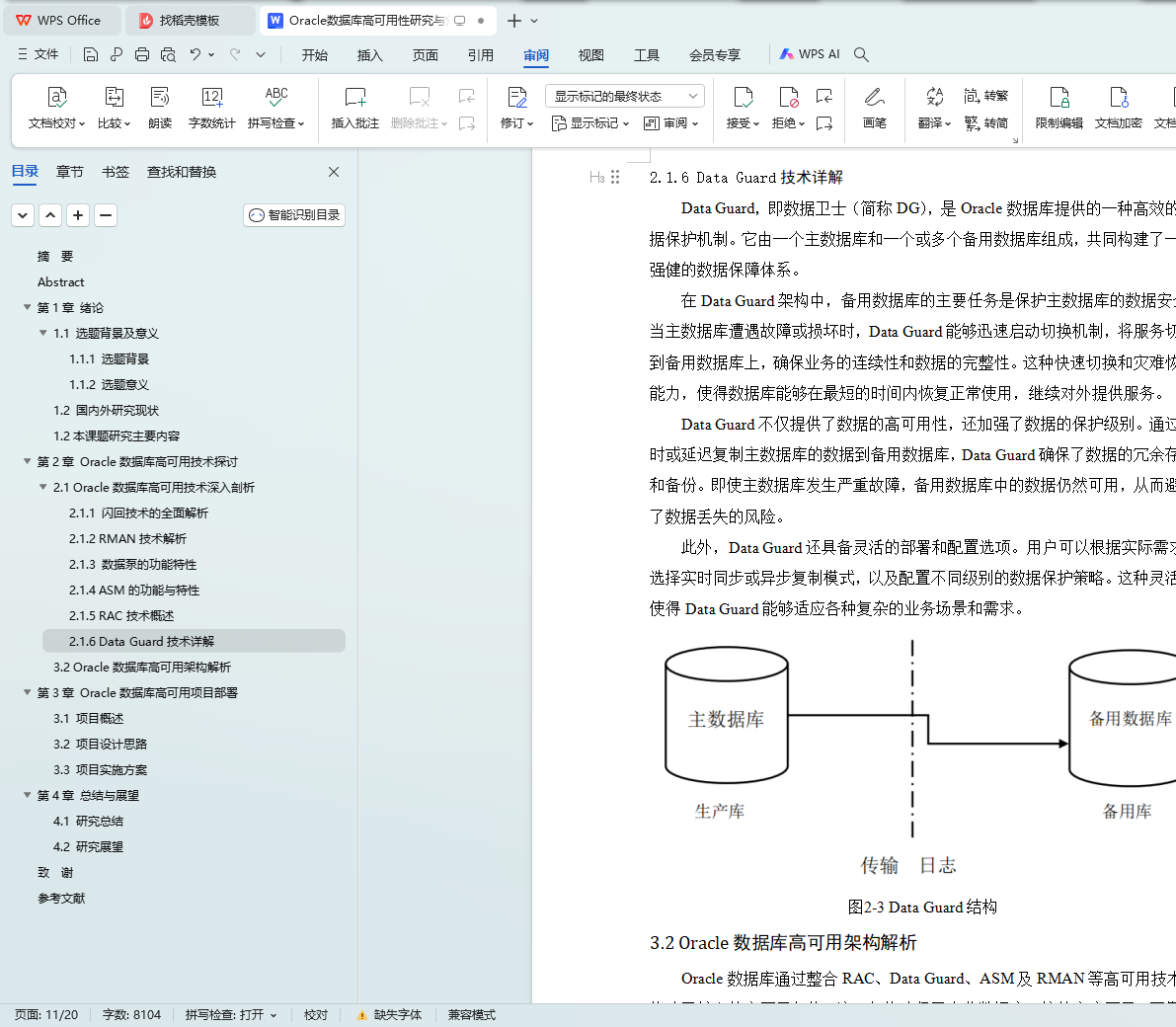Click 繁转简 convert to simplified Chinese
This screenshot has height=1027, width=1176.
point(986,123)
